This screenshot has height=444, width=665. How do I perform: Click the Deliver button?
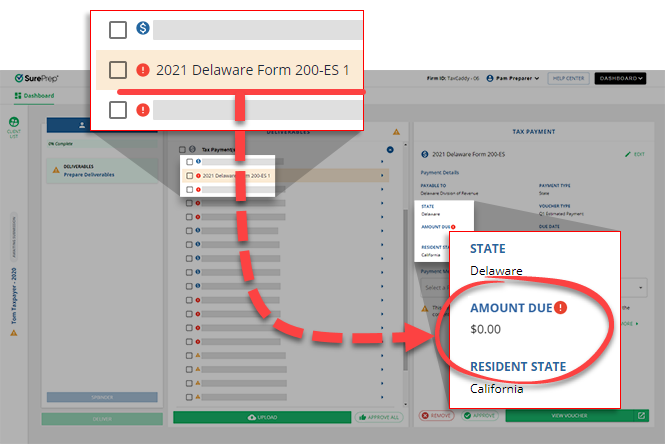click(102, 419)
